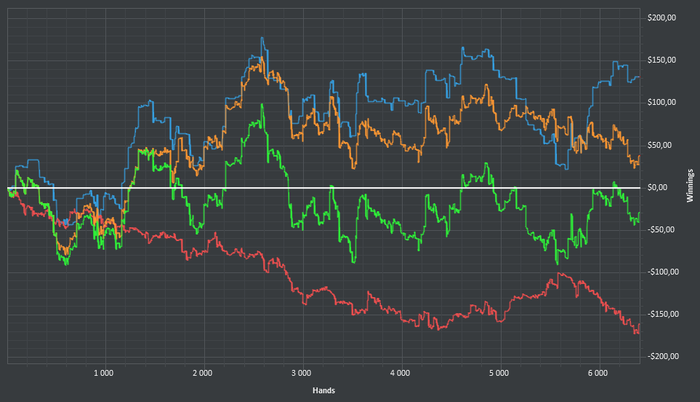700x402 pixels.
Task: Click the Hands axis title
Action: click(x=324, y=390)
